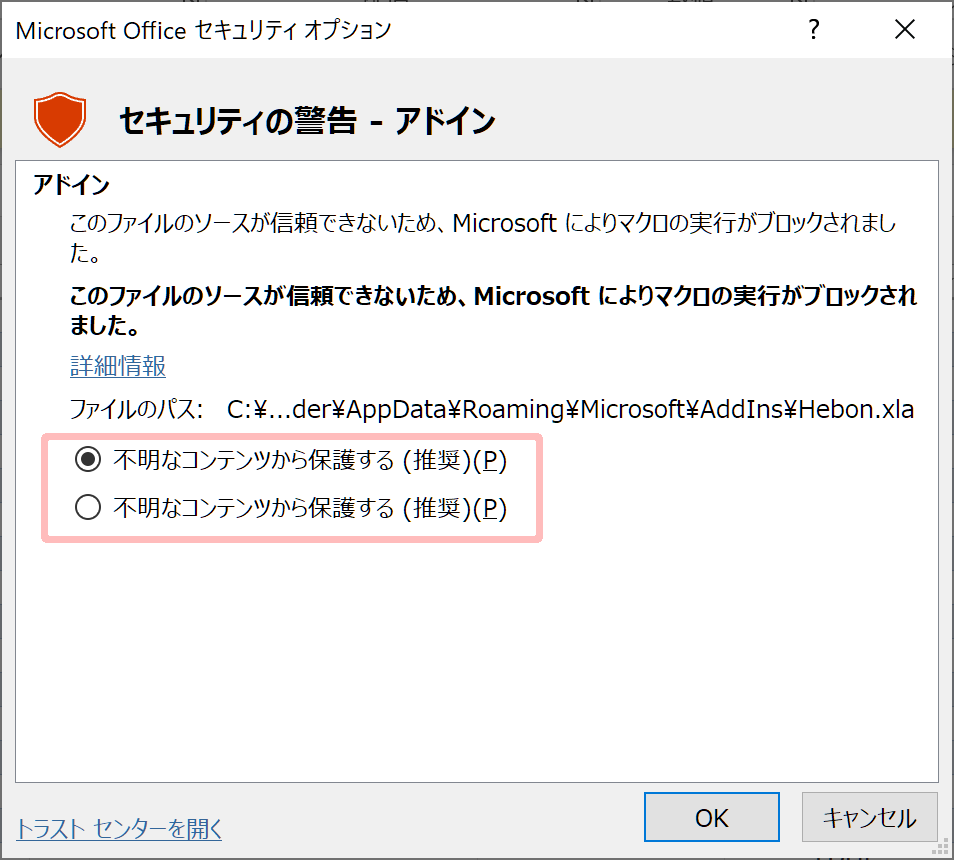The image size is (954, 860).
Task: Click the Microsoft Office セキュリティ オプション title
Action: point(203,30)
